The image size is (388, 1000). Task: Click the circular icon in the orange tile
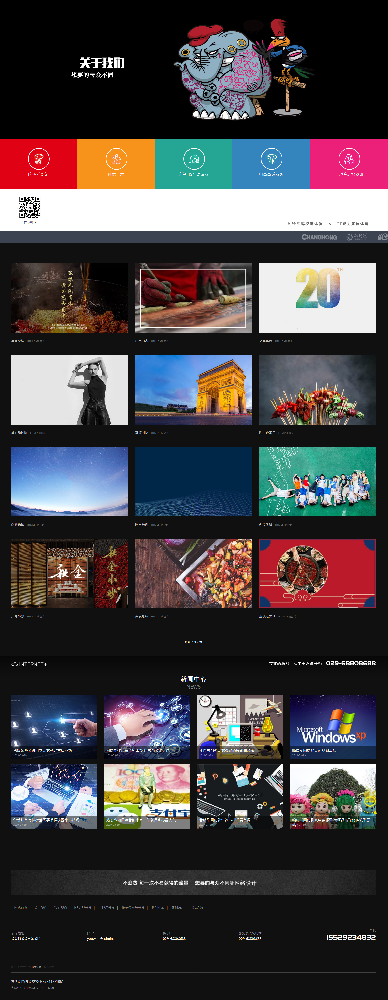(x=116, y=158)
